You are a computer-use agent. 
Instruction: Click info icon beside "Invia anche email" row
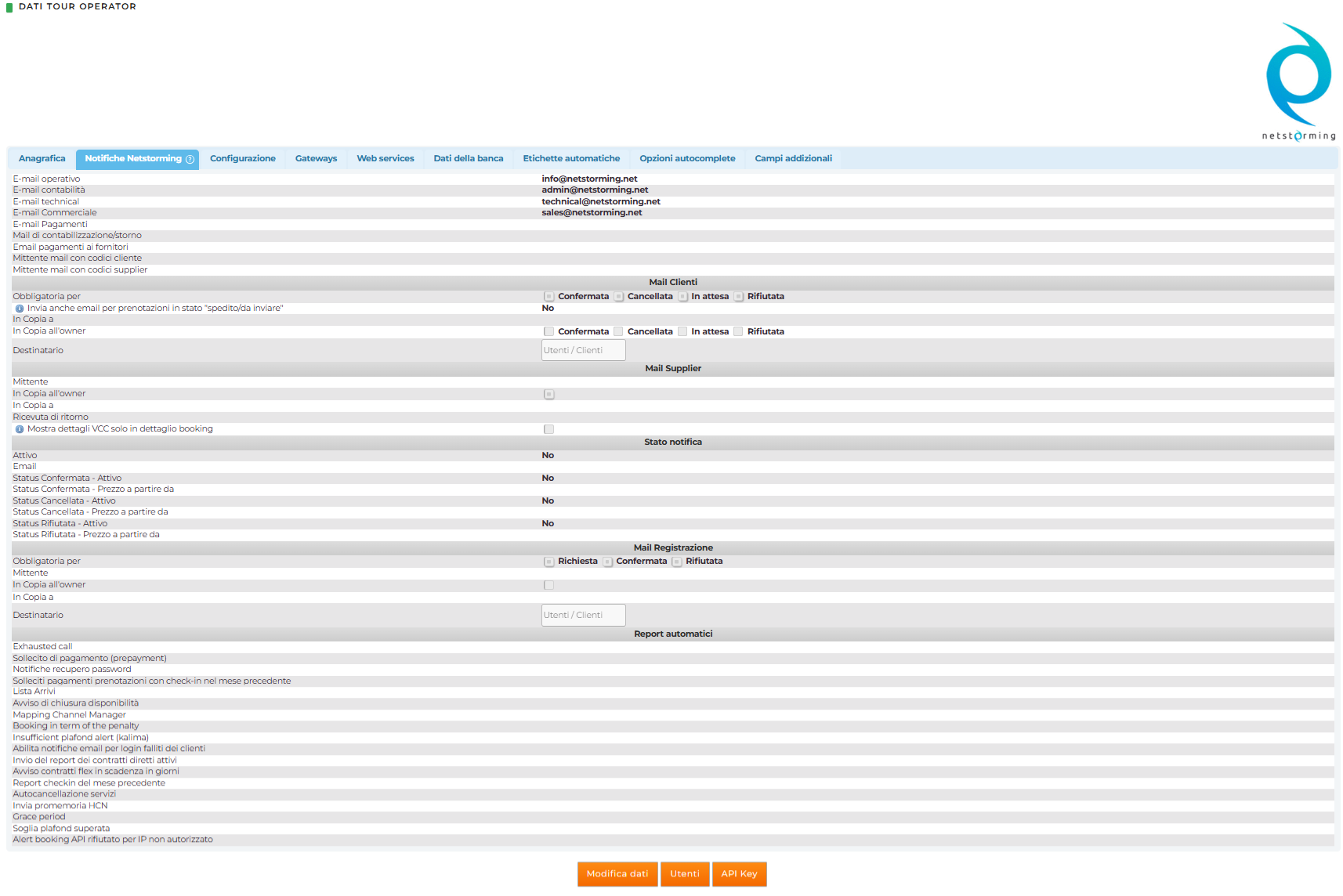20,309
